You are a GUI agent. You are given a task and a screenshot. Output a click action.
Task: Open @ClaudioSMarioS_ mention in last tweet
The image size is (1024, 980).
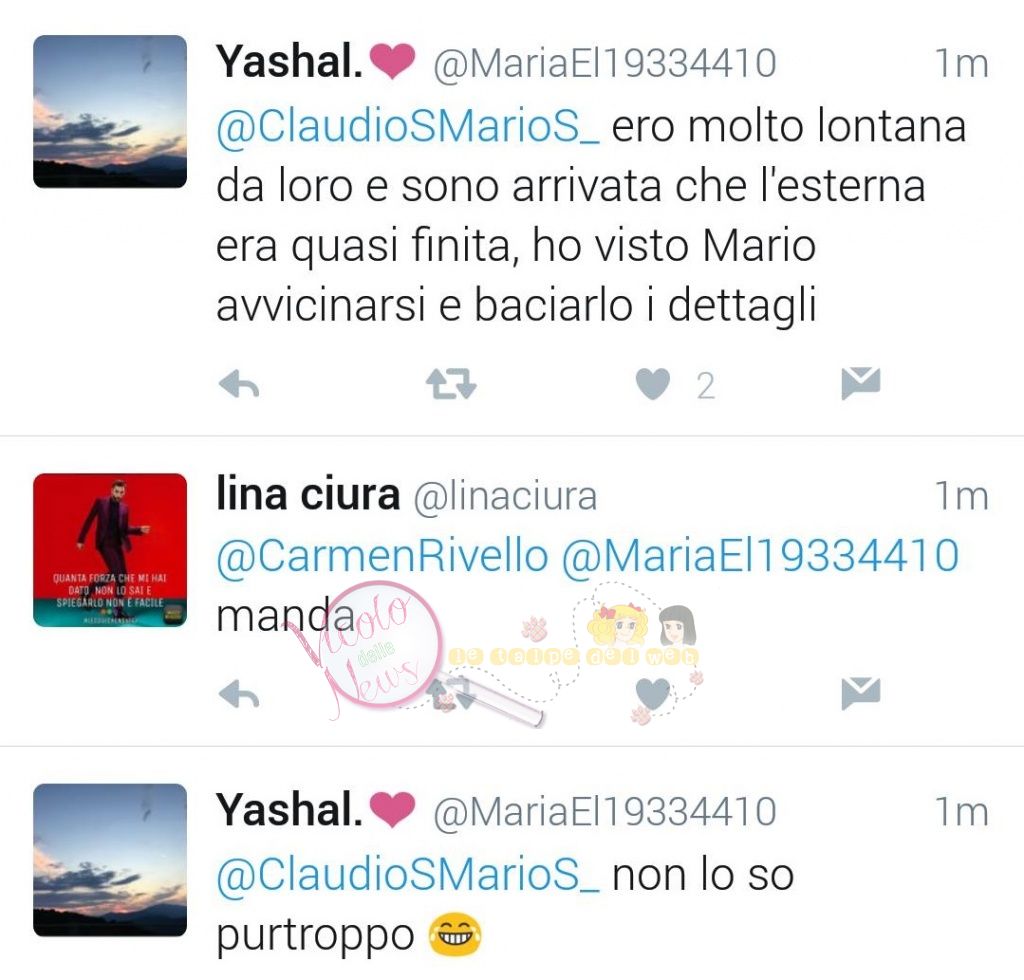408,875
